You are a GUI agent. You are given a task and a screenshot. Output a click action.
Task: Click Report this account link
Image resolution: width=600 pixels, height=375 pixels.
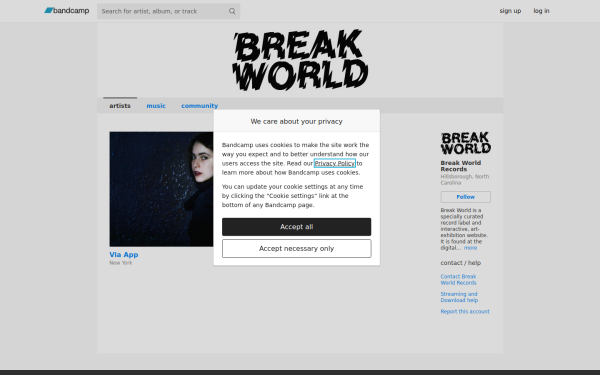465,311
